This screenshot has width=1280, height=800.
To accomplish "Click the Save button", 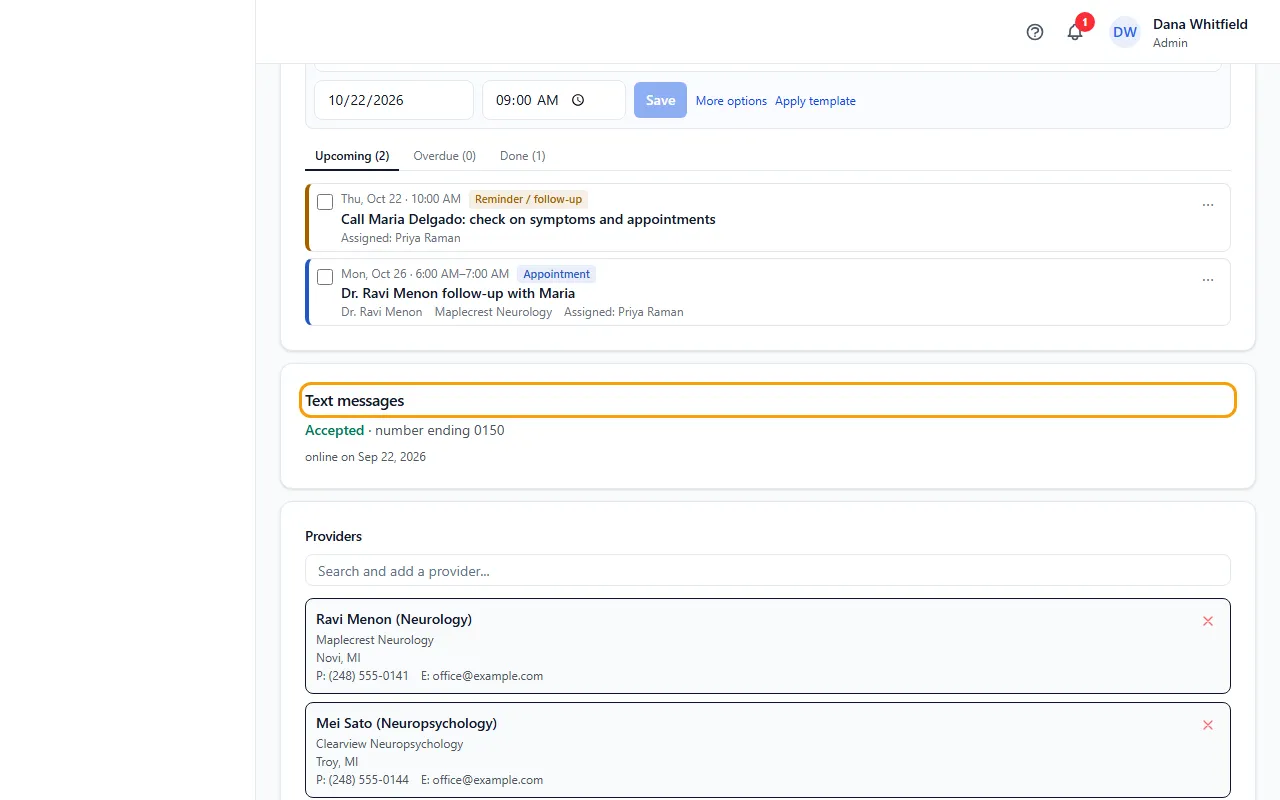I will 660,100.
